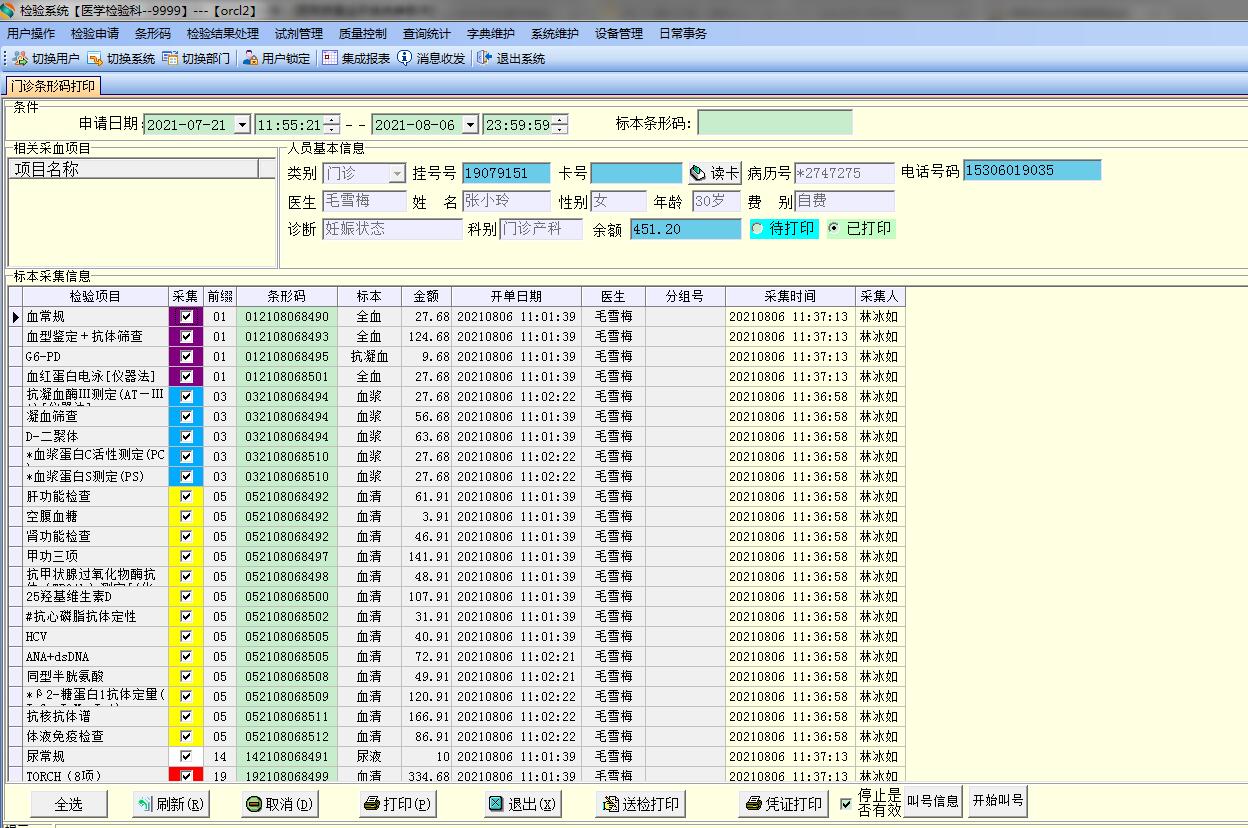
Task: Open the 检验结果处理 menu
Action: [222, 33]
